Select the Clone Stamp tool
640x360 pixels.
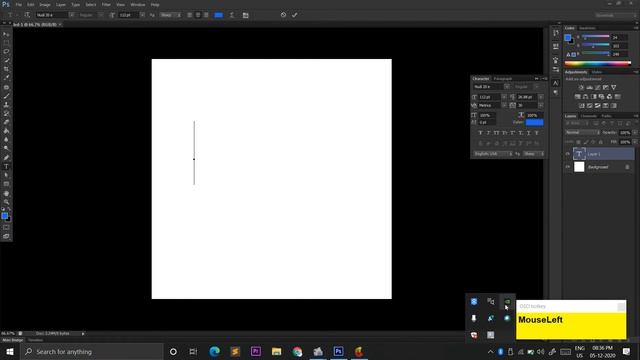coord(6,105)
